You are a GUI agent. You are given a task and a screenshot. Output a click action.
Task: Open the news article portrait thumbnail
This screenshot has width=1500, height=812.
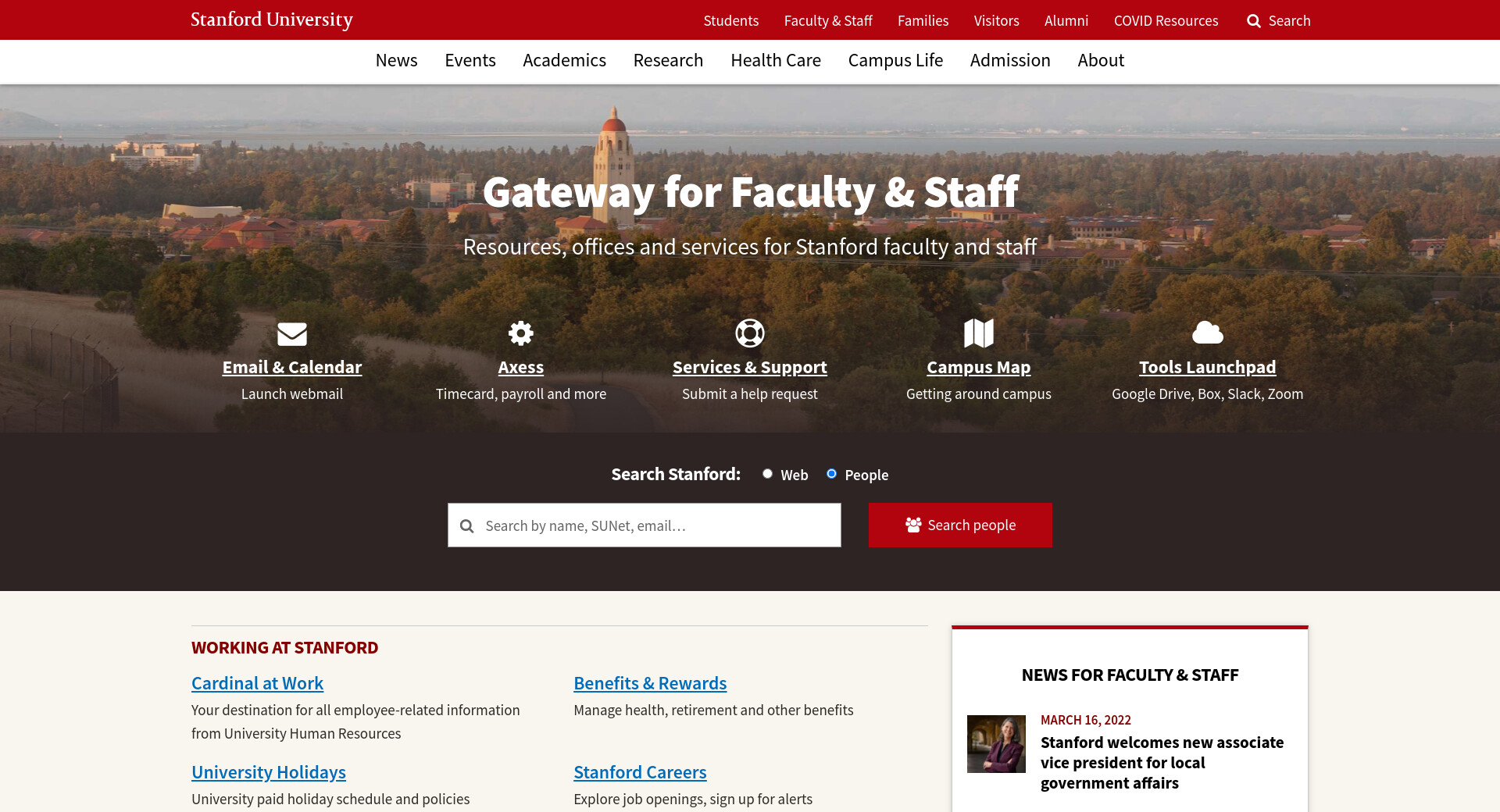[x=996, y=744]
